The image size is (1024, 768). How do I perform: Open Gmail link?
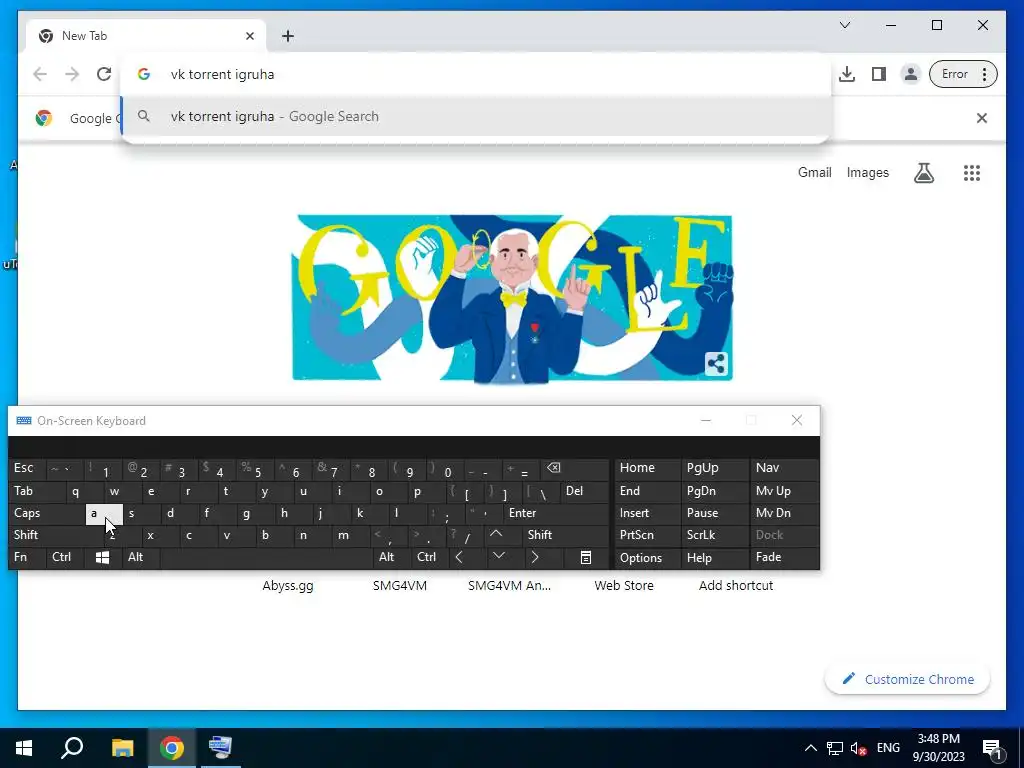point(814,172)
